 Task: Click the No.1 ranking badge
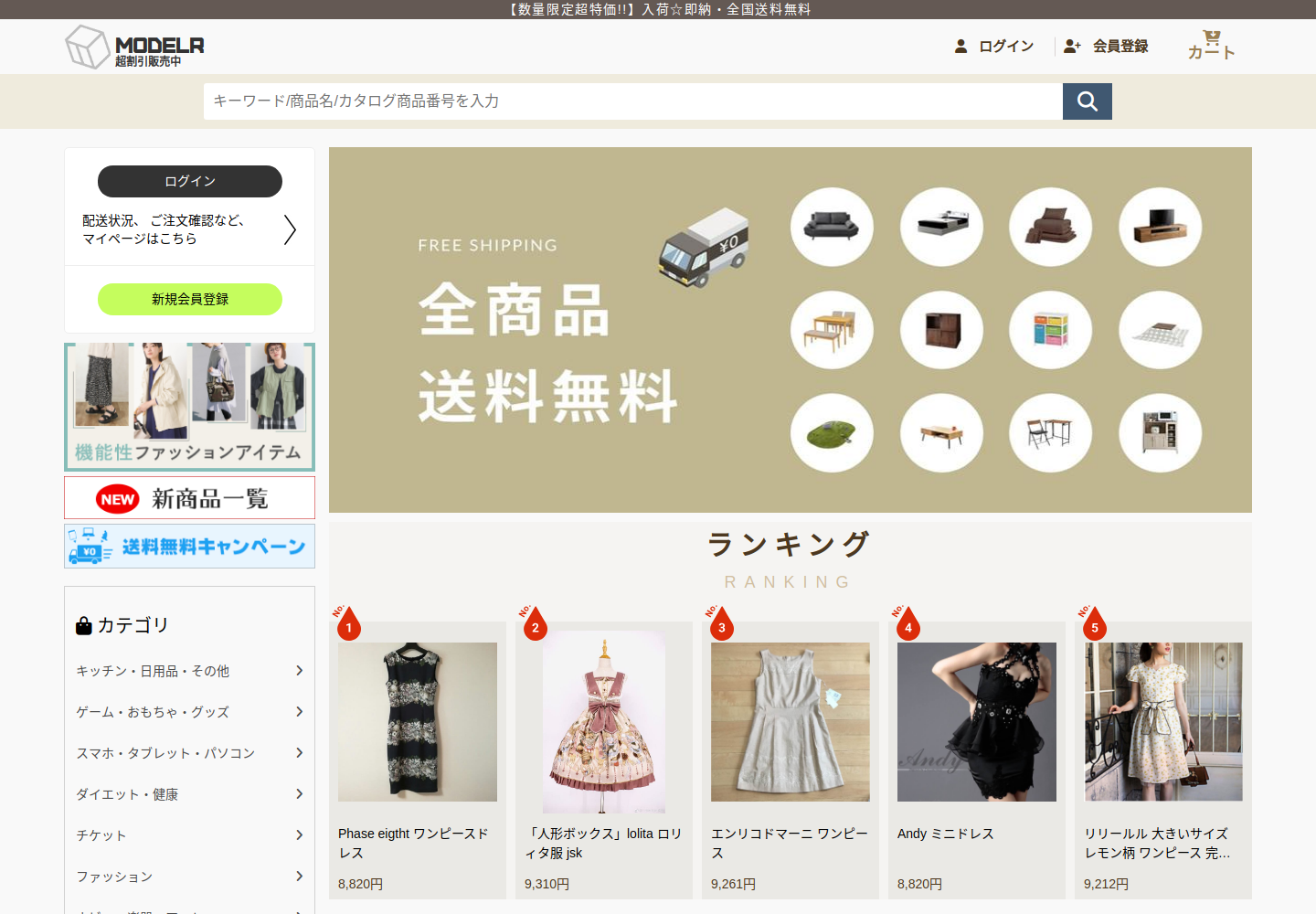347,622
